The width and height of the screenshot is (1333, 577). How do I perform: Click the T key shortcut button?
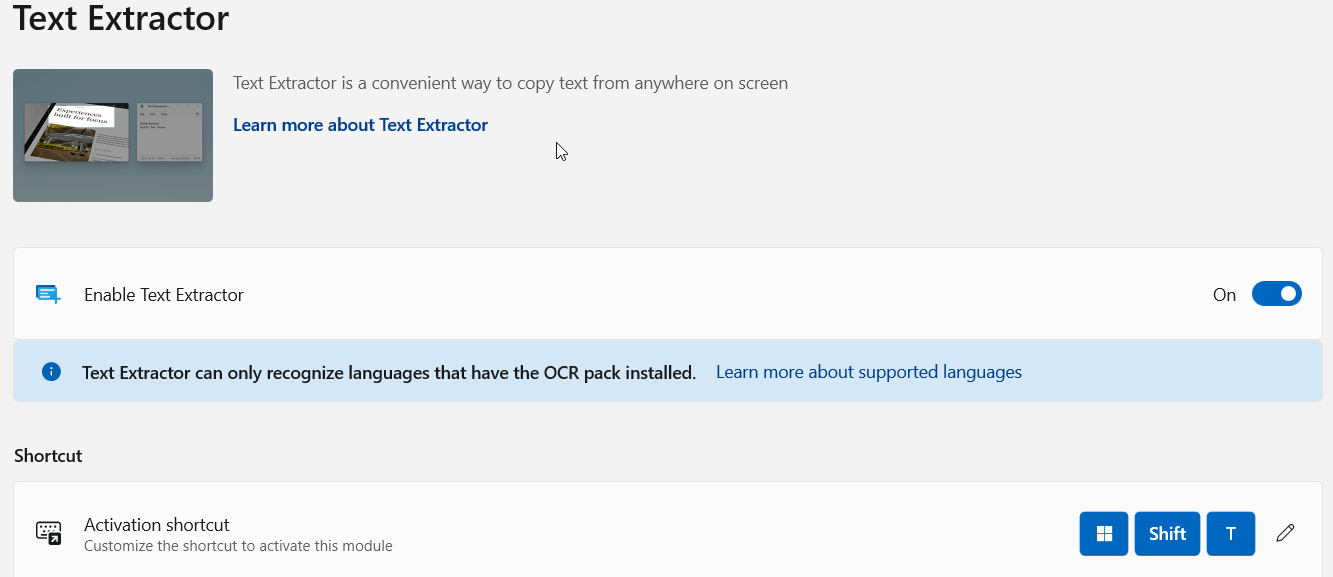pos(1231,533)
